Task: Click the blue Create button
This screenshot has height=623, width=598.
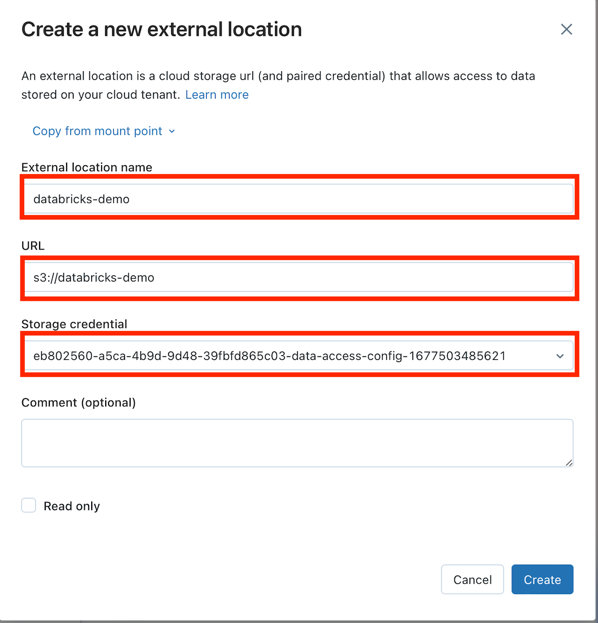Action: 542,579
